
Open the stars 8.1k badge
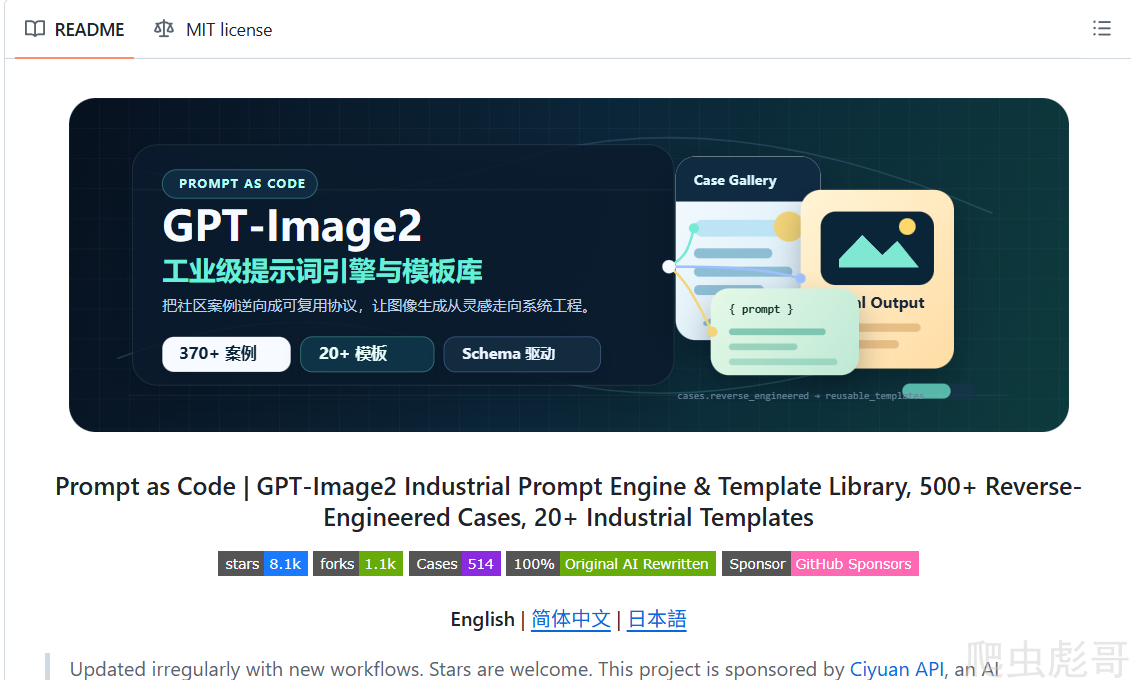[x=263, y=564]
